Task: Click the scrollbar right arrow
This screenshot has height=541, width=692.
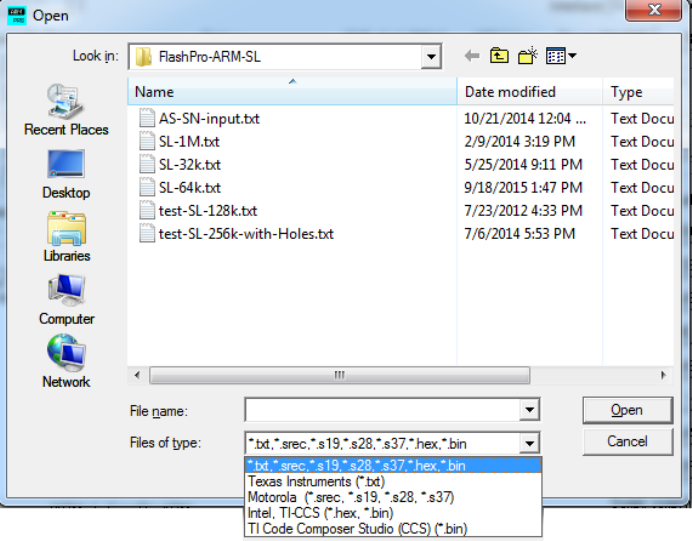Action: (x=663, y=375)
